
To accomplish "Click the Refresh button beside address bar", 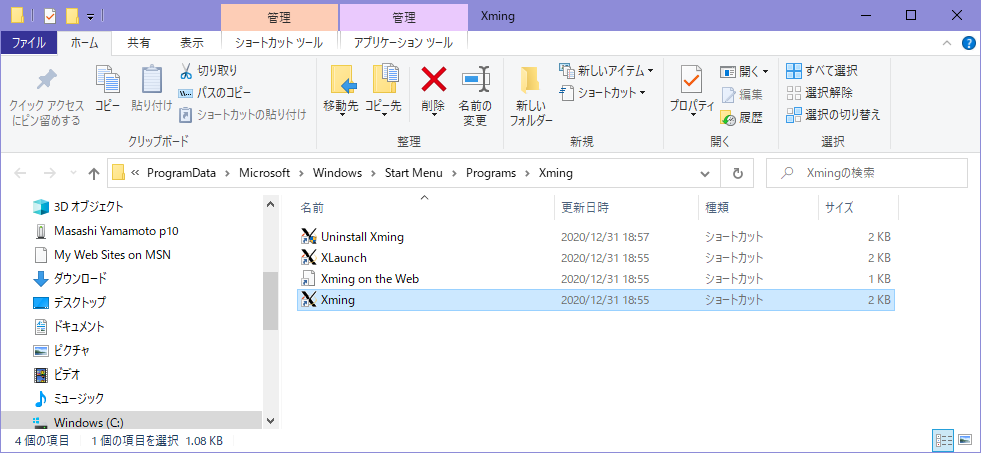I will [738, 173].
